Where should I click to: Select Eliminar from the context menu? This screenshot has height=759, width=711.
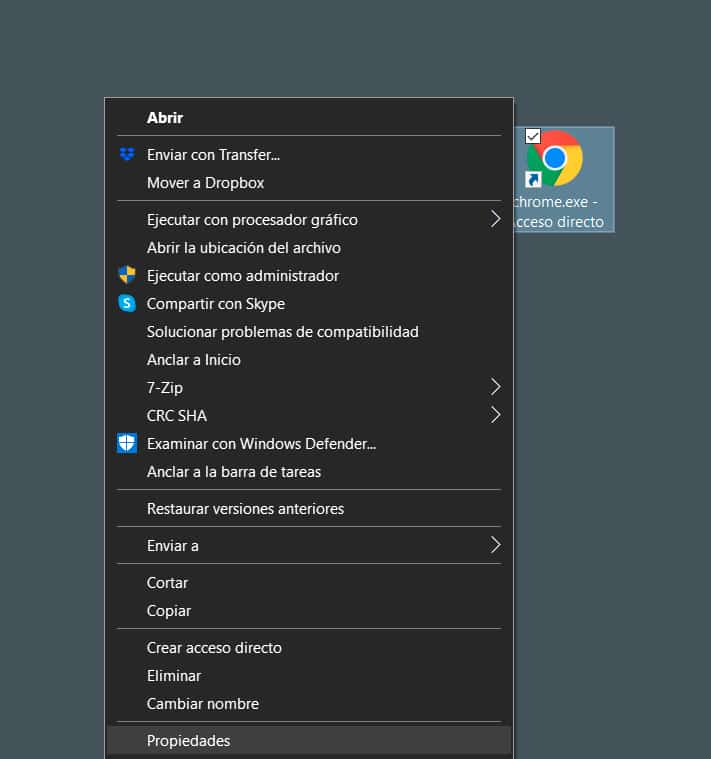[309, 676]
